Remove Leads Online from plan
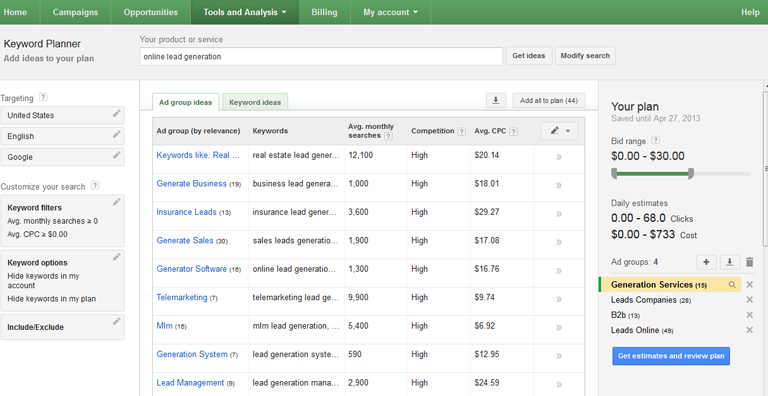Screen dimensions: 768x396 [749, 330]
